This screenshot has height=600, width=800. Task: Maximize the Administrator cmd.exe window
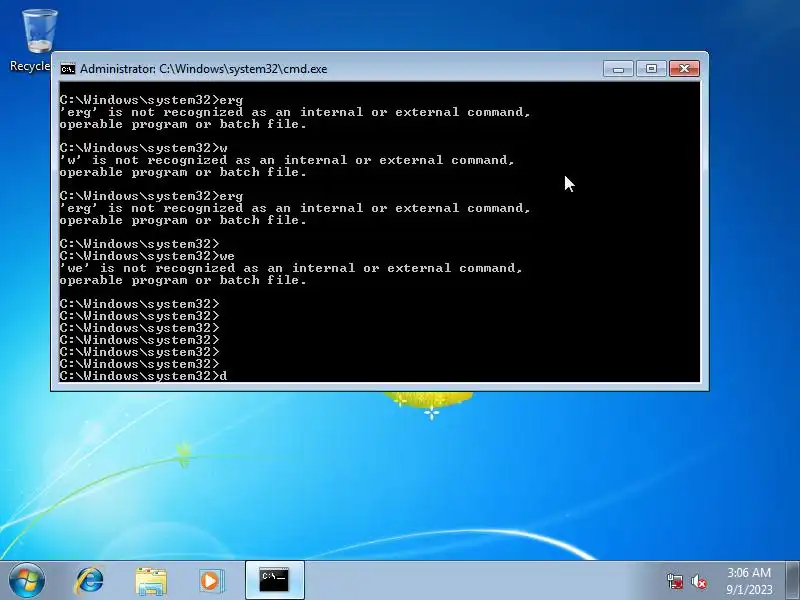[651, 68]
